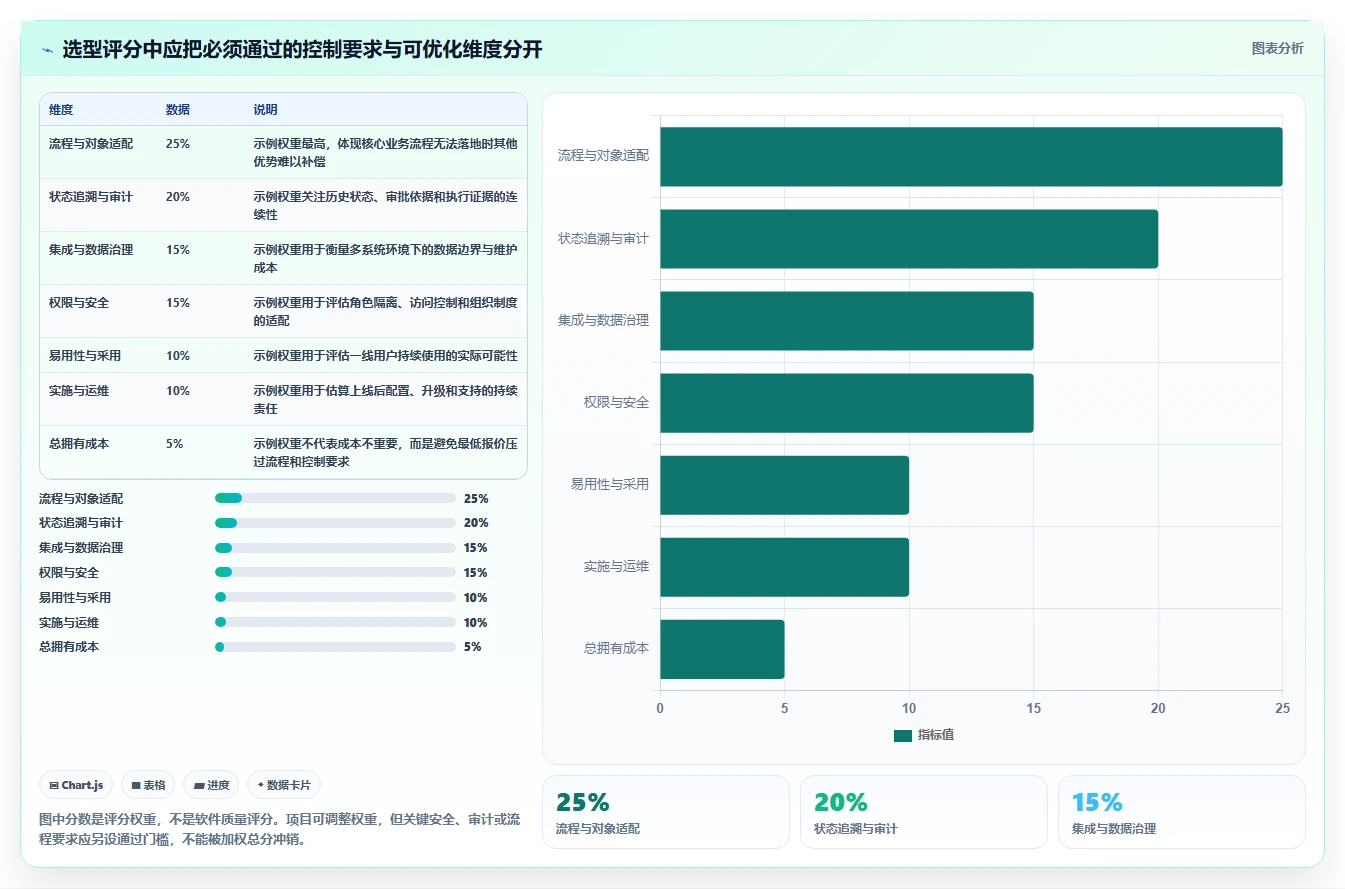Click the 集成与数据治理 15% progress bar
The height and width of the screenshot is (889, 1345).
tap(335, 548)
